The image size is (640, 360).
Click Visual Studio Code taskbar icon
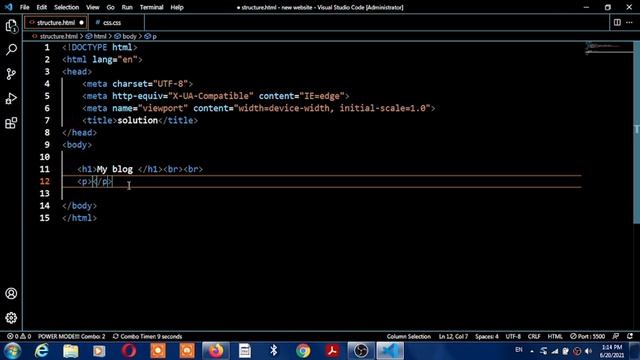coord(390,351)
